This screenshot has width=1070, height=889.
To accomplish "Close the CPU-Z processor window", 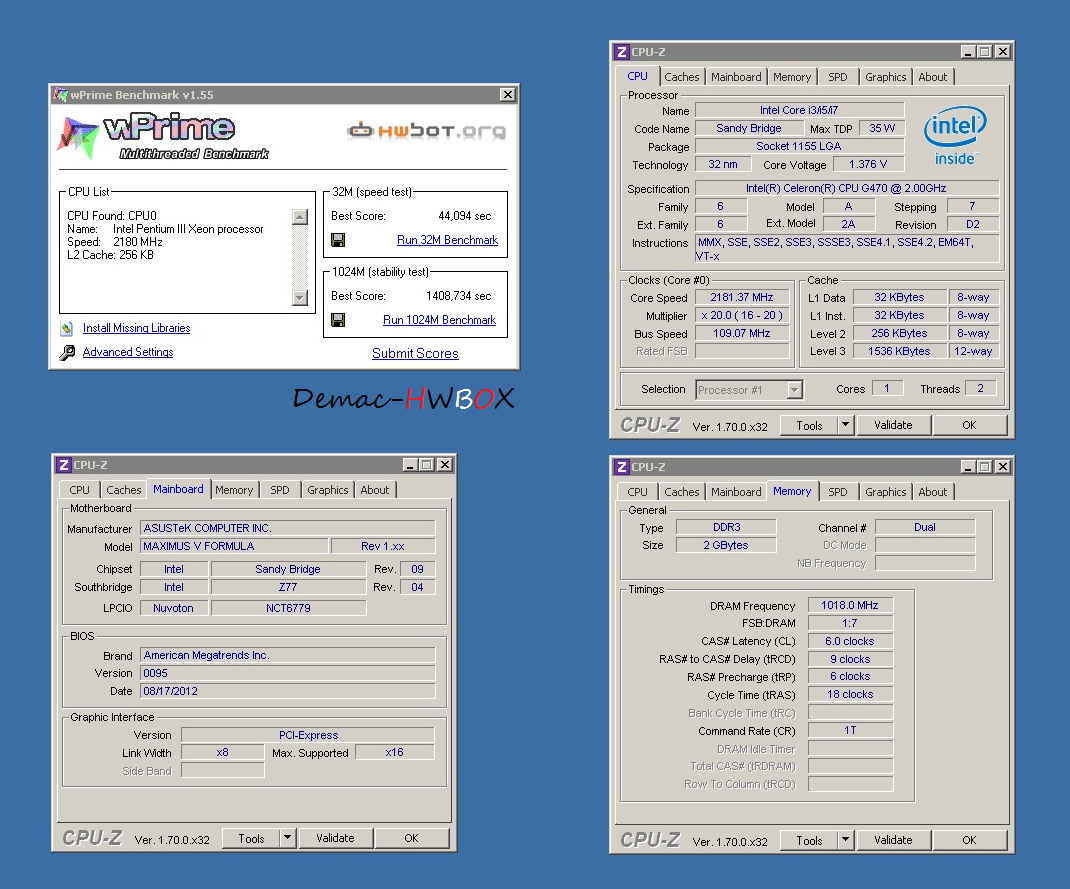I will tap(1002, 52).
